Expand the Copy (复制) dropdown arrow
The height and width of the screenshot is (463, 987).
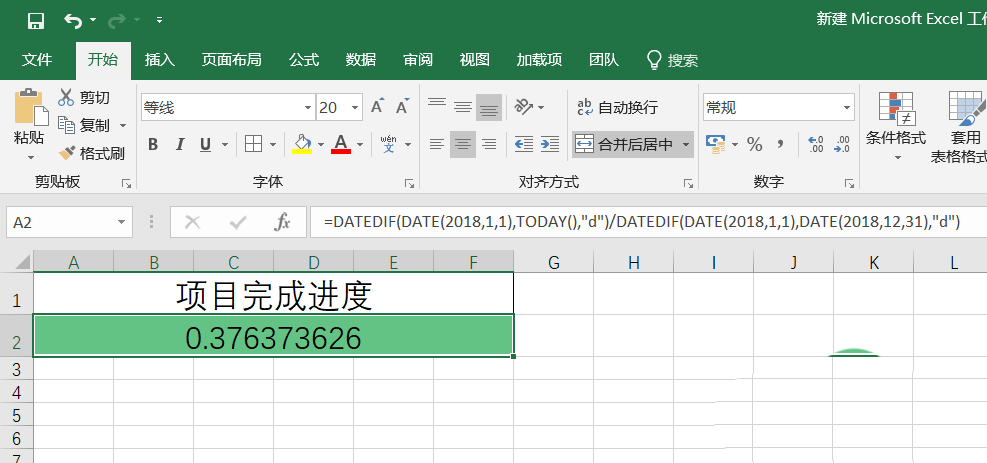click(x=123, y=126)
